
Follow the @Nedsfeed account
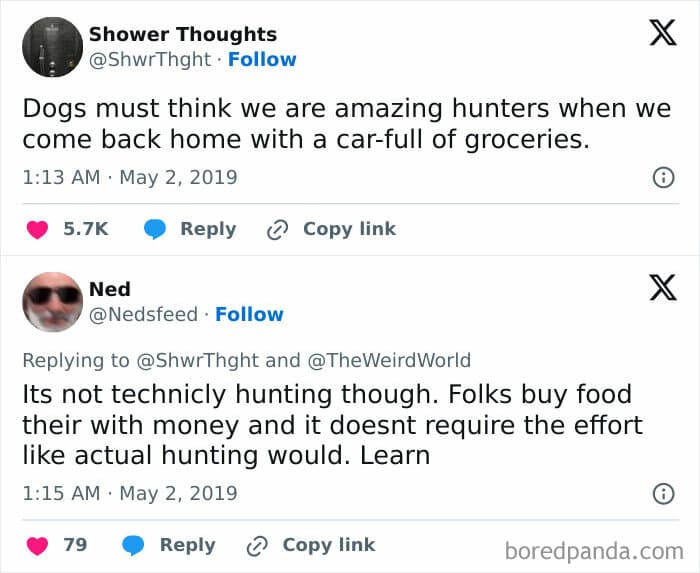click(x=249, y=314)
